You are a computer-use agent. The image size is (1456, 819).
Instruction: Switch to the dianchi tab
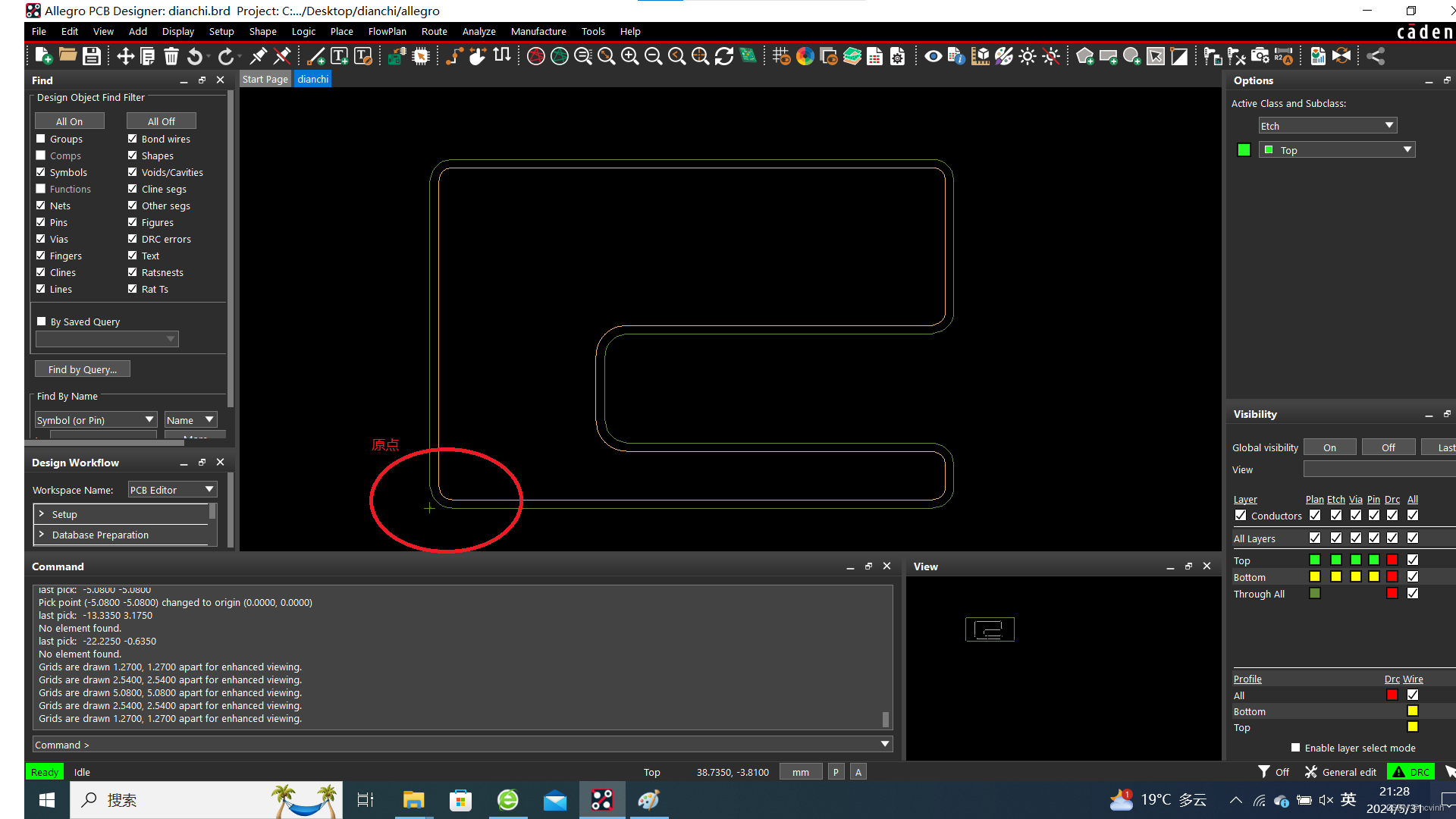(313, 80)
